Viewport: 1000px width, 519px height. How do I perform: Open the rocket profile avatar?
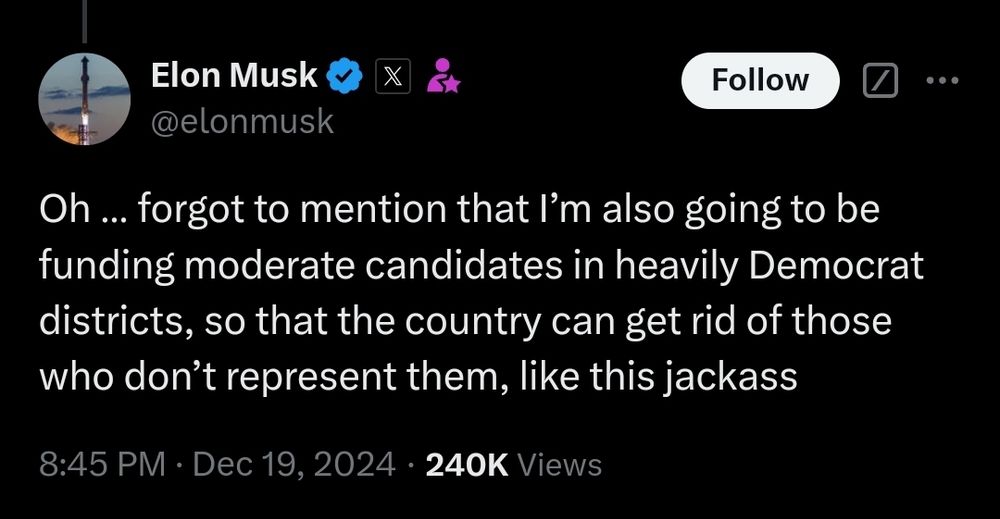pyautogui.click(x=84, y=99)
